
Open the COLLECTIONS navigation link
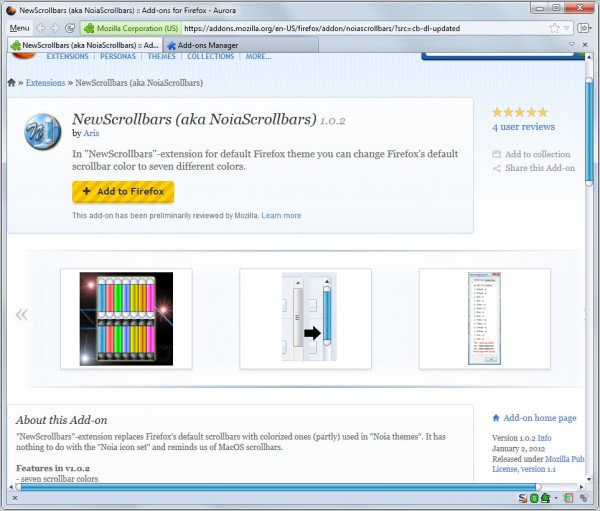click(210, 56)
